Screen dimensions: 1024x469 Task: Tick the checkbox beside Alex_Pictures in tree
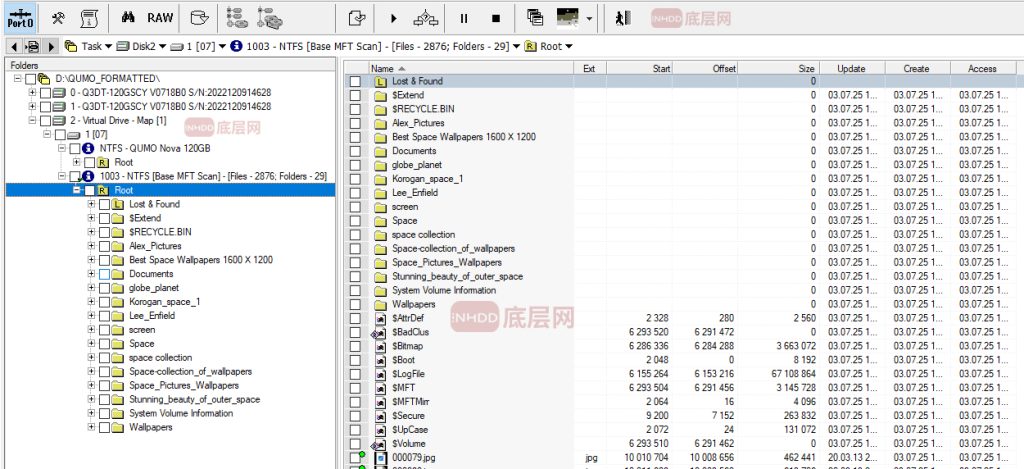(x=105, y=246)
